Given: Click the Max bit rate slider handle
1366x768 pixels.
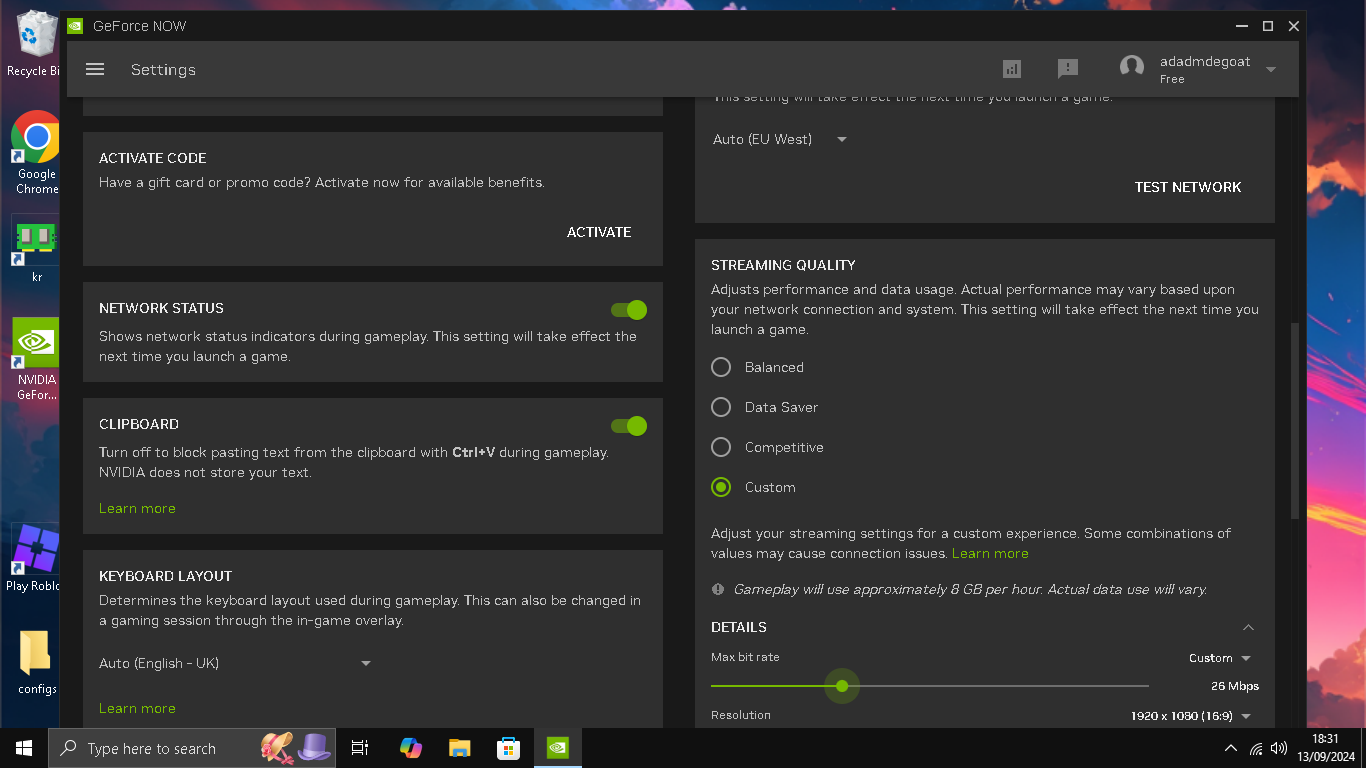Looking at the screenshot, I should (842, 686).
